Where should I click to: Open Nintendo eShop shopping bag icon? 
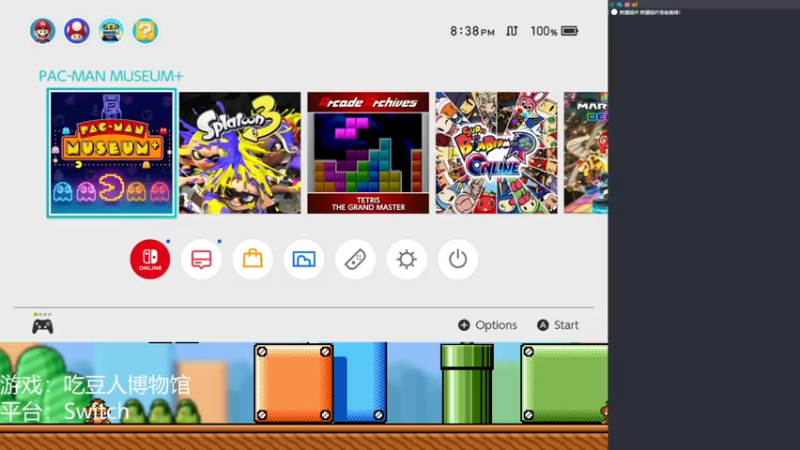tap(253, 259)
